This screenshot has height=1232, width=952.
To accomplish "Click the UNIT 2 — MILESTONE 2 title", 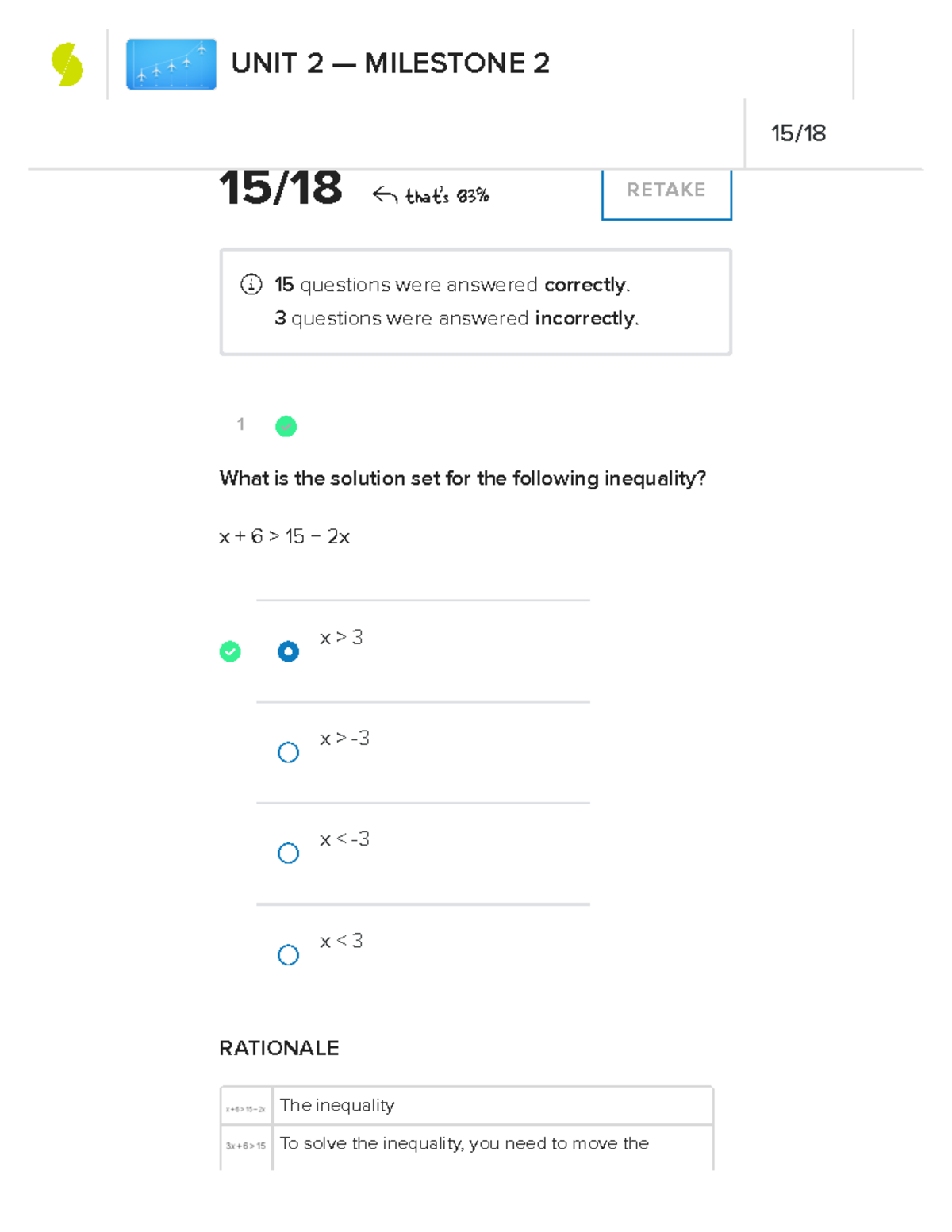I will click(x=390, y=63).
